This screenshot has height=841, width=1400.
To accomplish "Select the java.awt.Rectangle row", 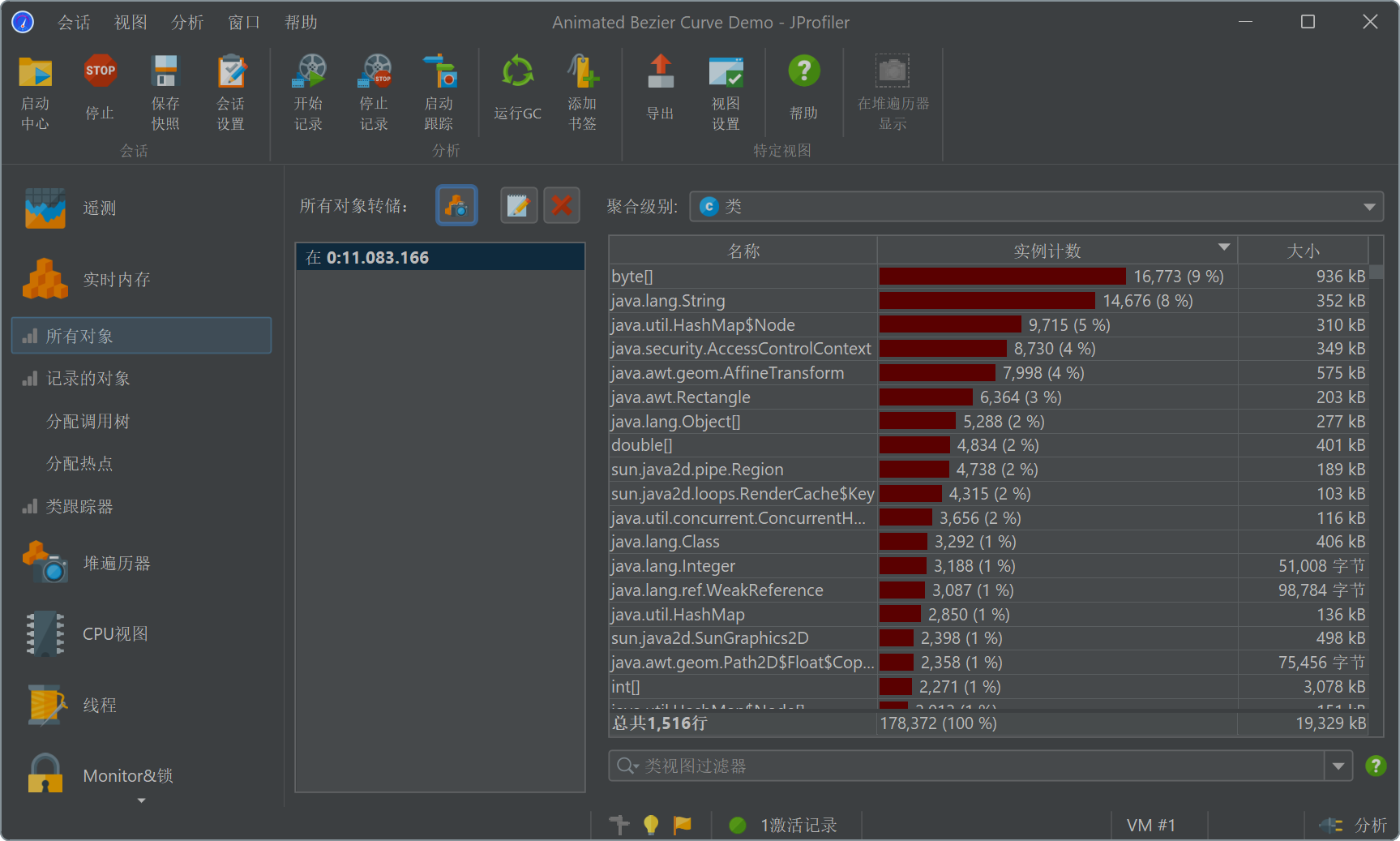I will tap(988, 397).
